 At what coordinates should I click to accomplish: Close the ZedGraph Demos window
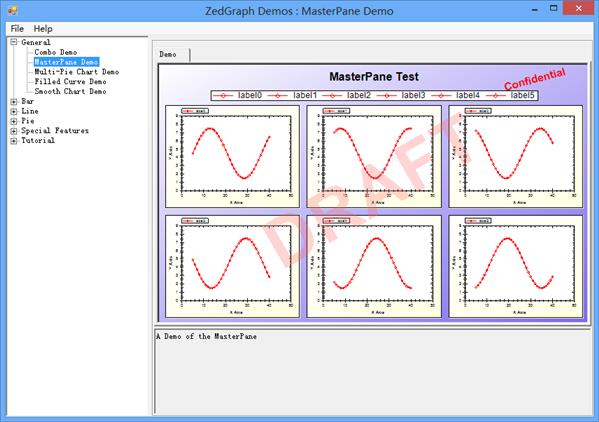click(x=579, y=8)
